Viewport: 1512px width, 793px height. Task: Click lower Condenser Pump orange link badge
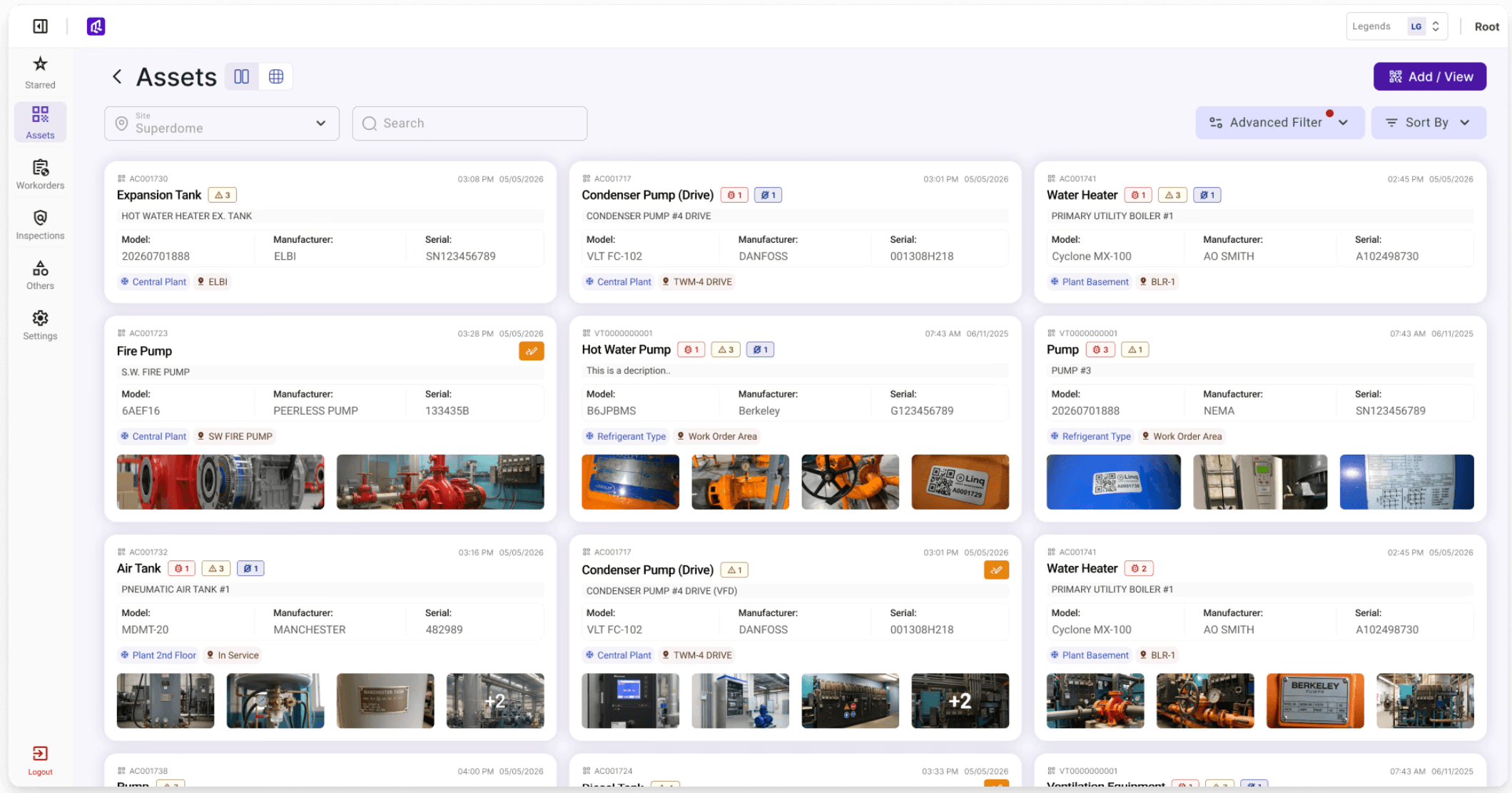[996, 570]
